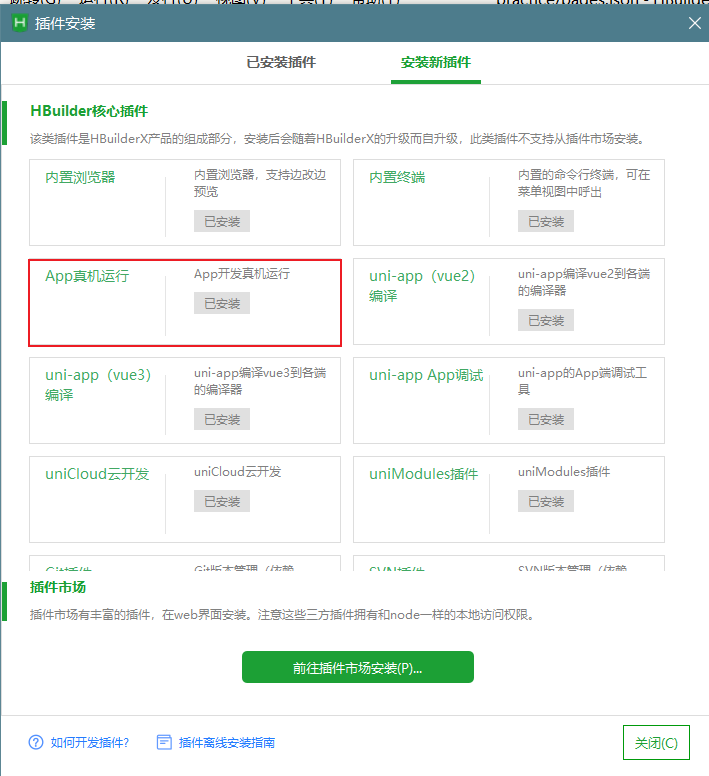Open the uniModules插件 plugin title

point(424,474)
